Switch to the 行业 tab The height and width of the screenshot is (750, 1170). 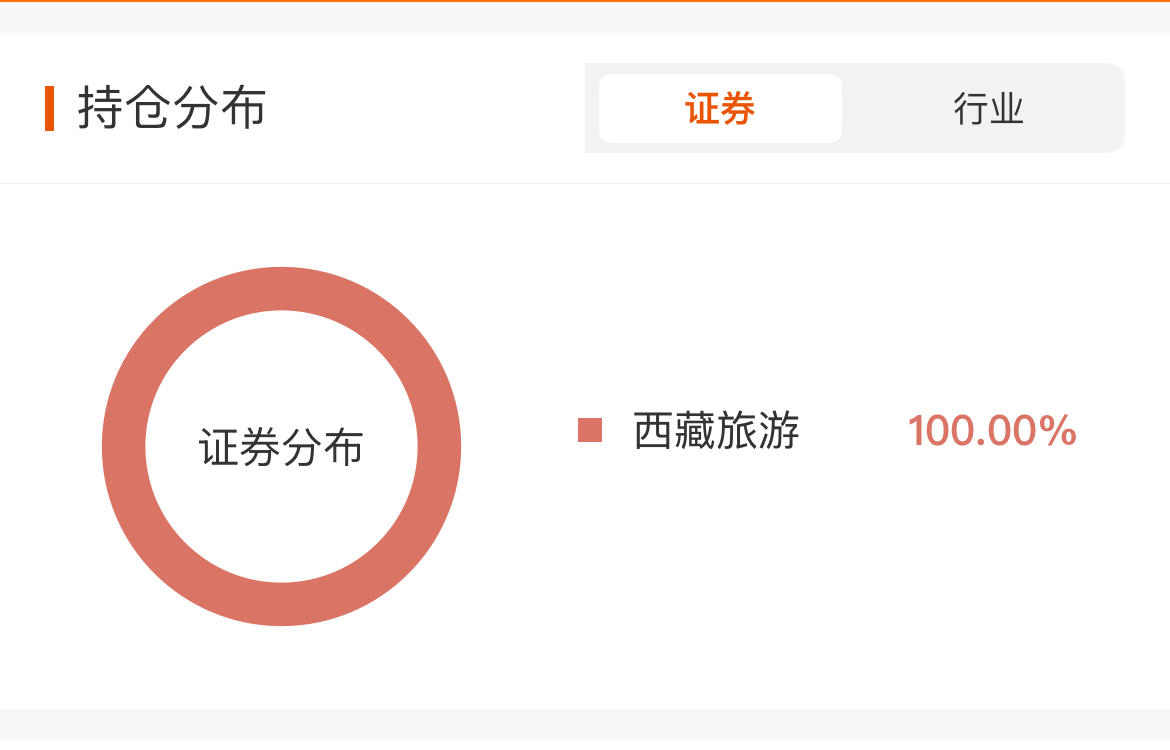(988, 108)
